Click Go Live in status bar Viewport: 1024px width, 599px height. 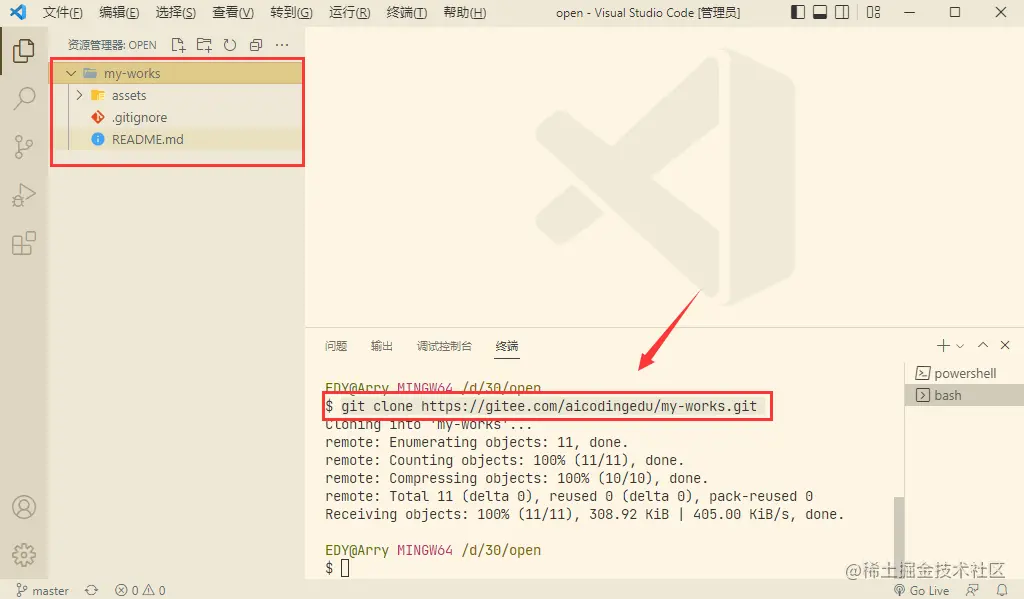921,591
